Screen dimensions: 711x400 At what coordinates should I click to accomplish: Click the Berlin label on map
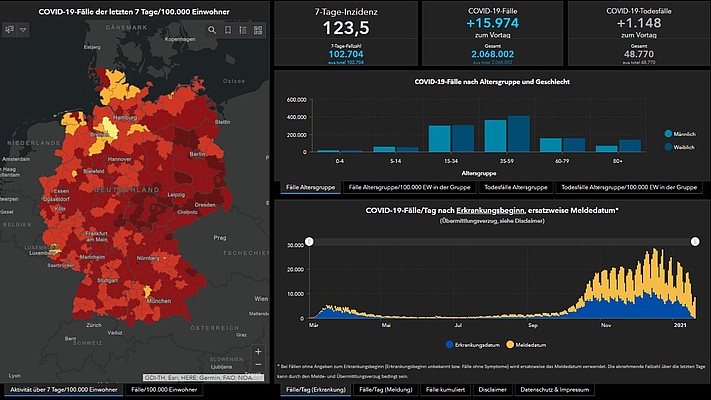tap(197, 154)
